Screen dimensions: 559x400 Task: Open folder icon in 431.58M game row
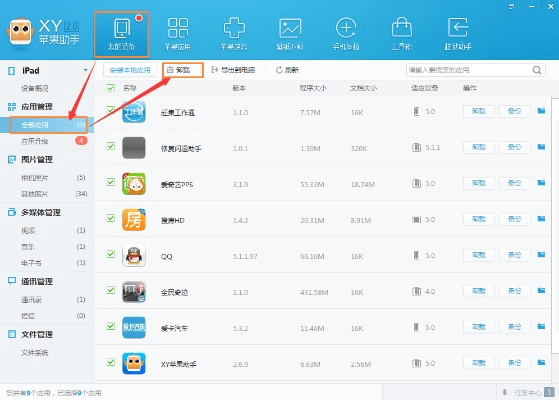pyautogui.click(x=541, y=291)
